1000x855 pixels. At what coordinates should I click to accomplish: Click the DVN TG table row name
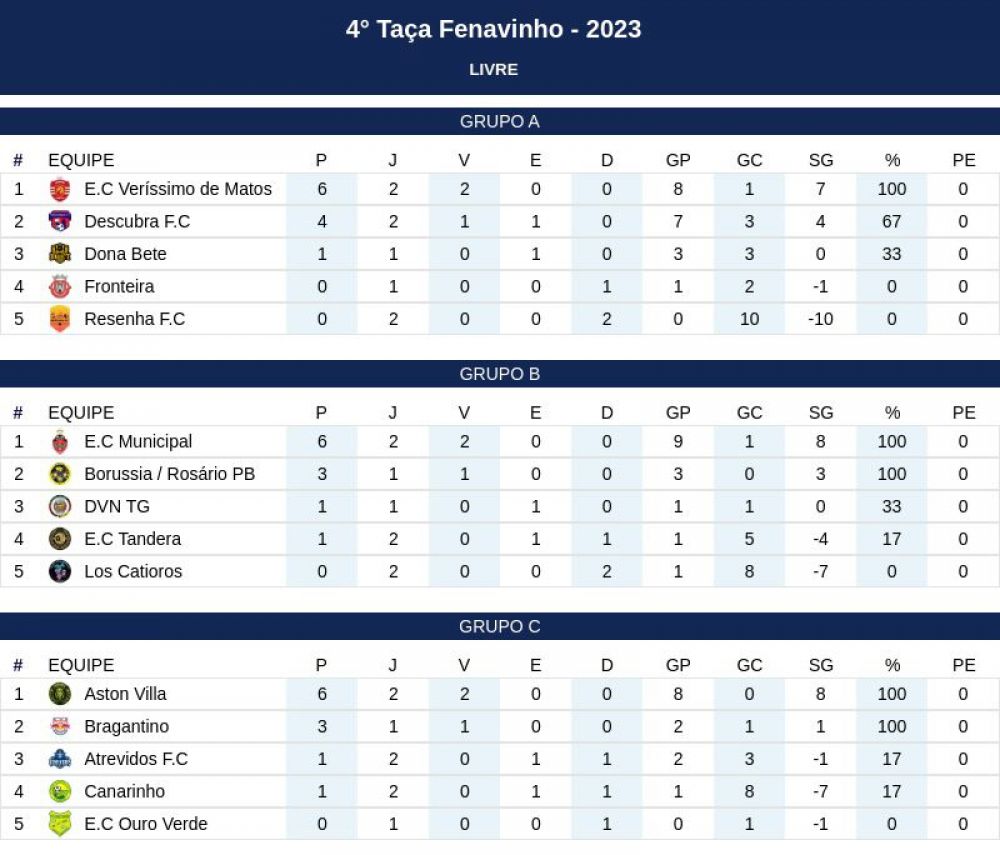pos(117,506)
